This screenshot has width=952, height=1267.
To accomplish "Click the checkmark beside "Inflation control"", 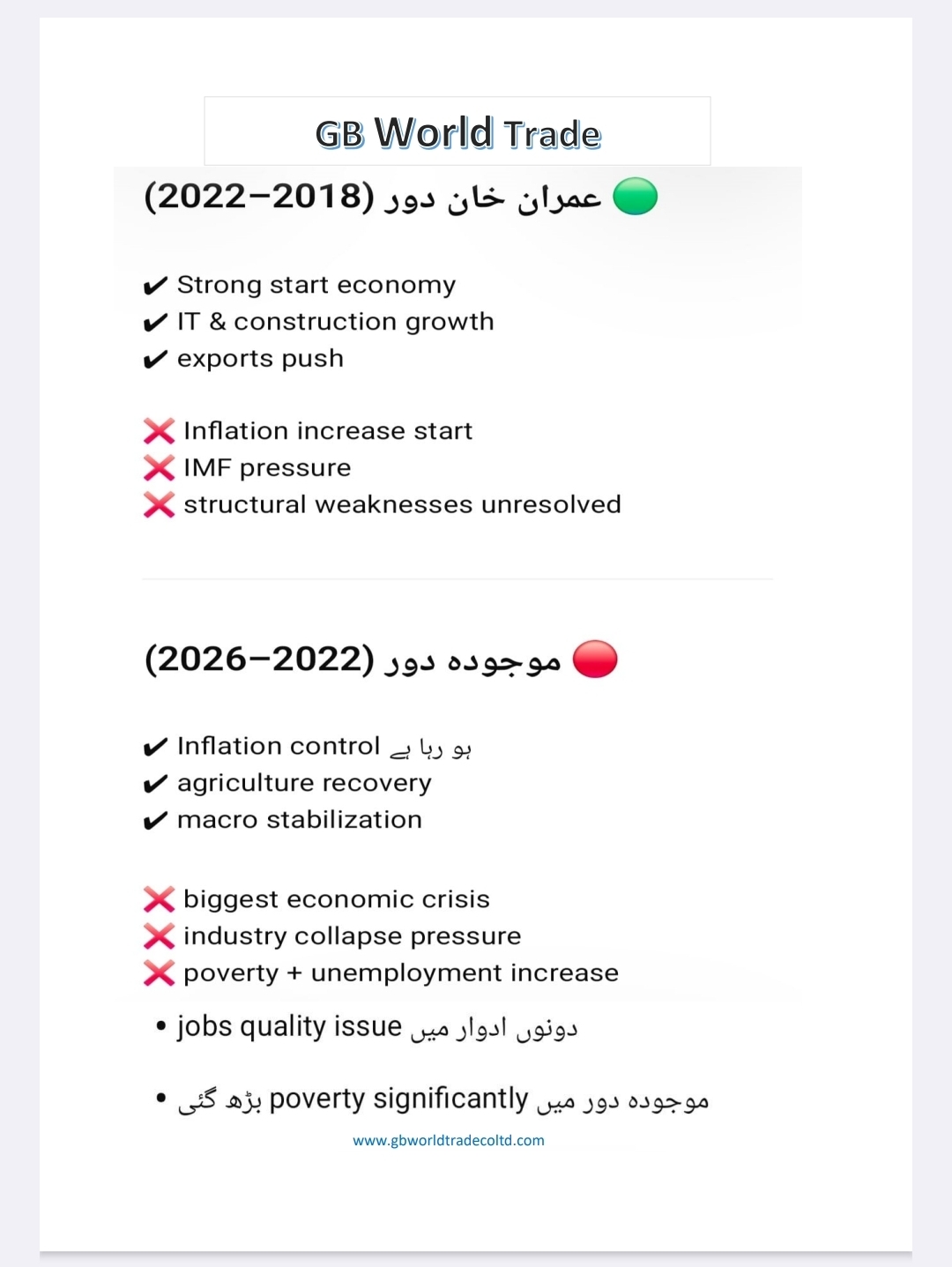I will (155, 748).
